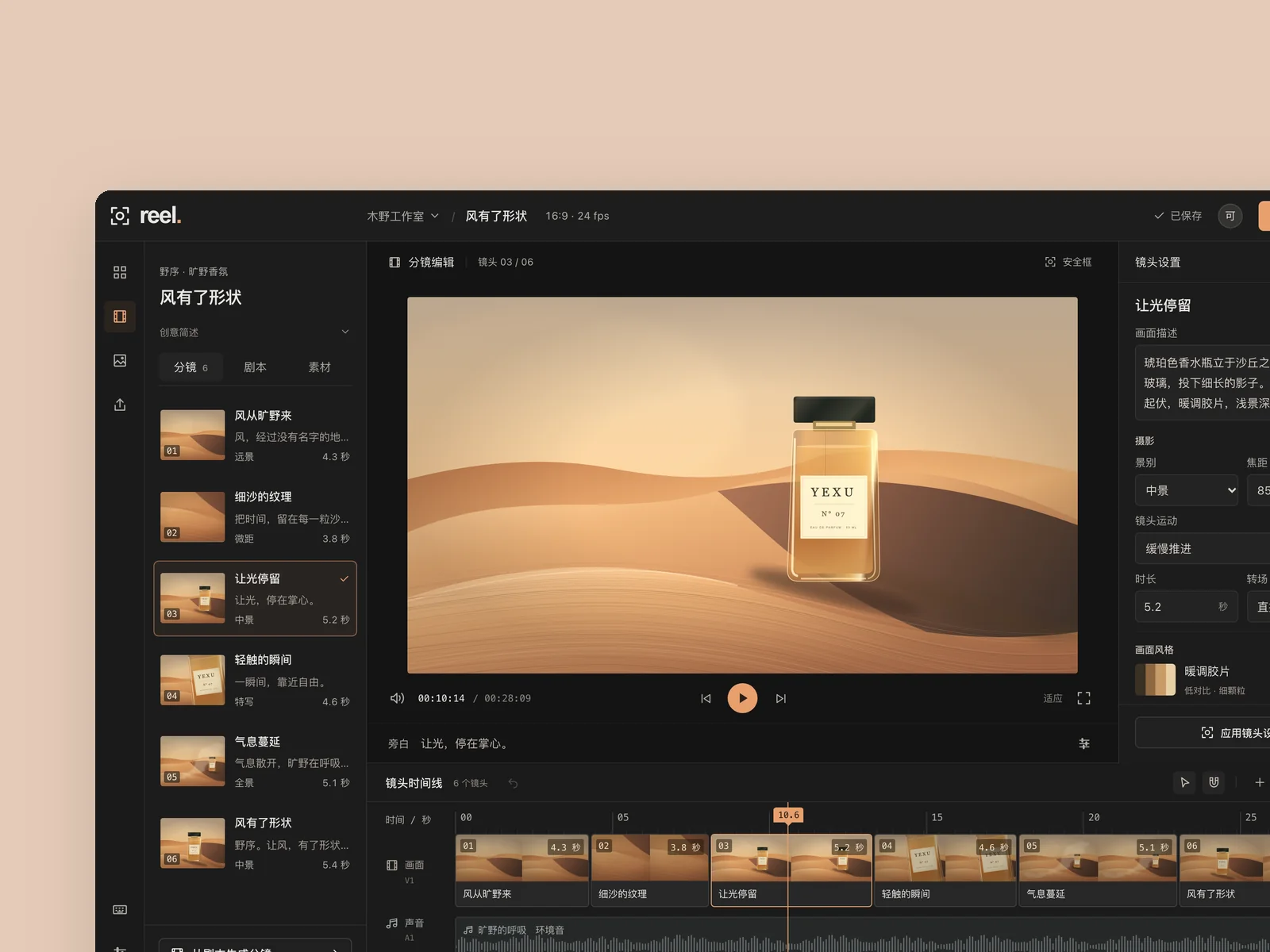Select shot 06 风有了形状 in list
The width and height of the screenshot is (1270, 952).
(x=255, y=843)
